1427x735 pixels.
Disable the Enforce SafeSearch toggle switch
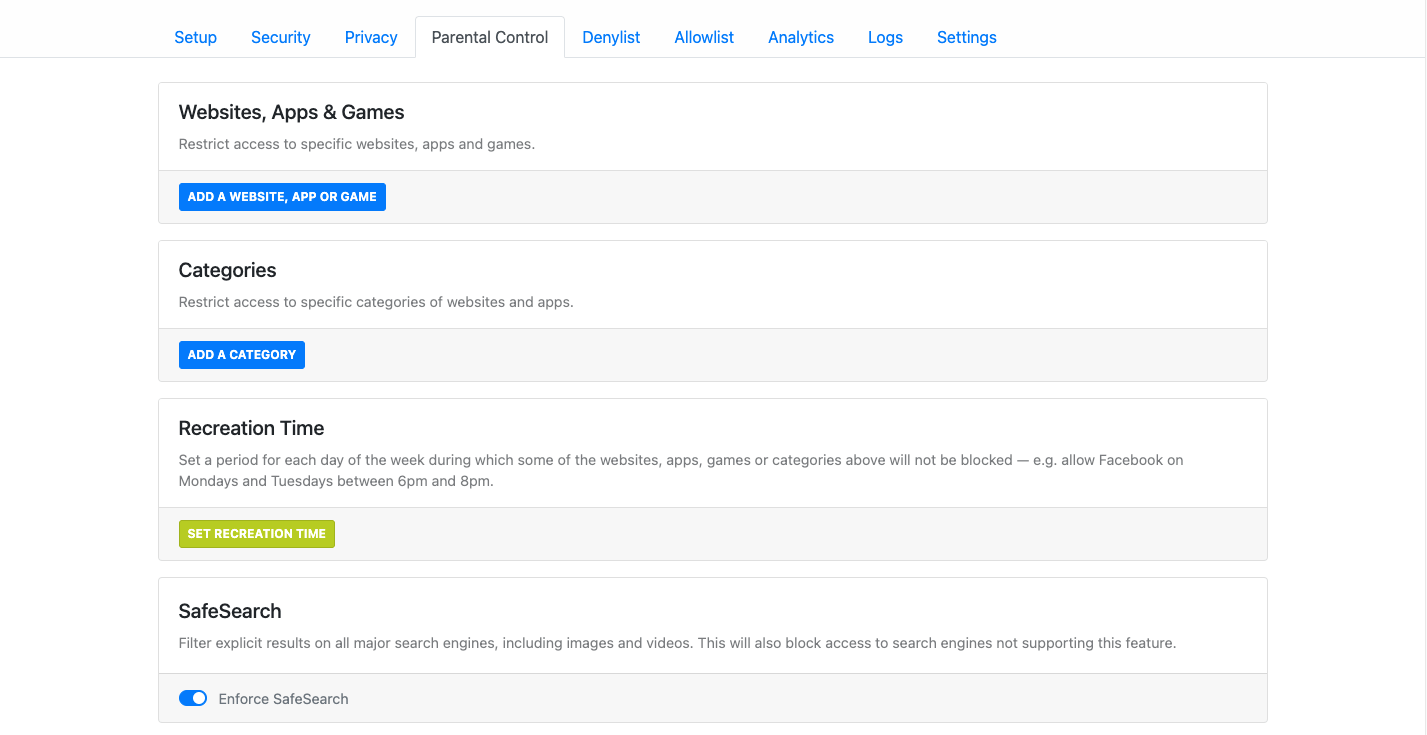[193, 699]
